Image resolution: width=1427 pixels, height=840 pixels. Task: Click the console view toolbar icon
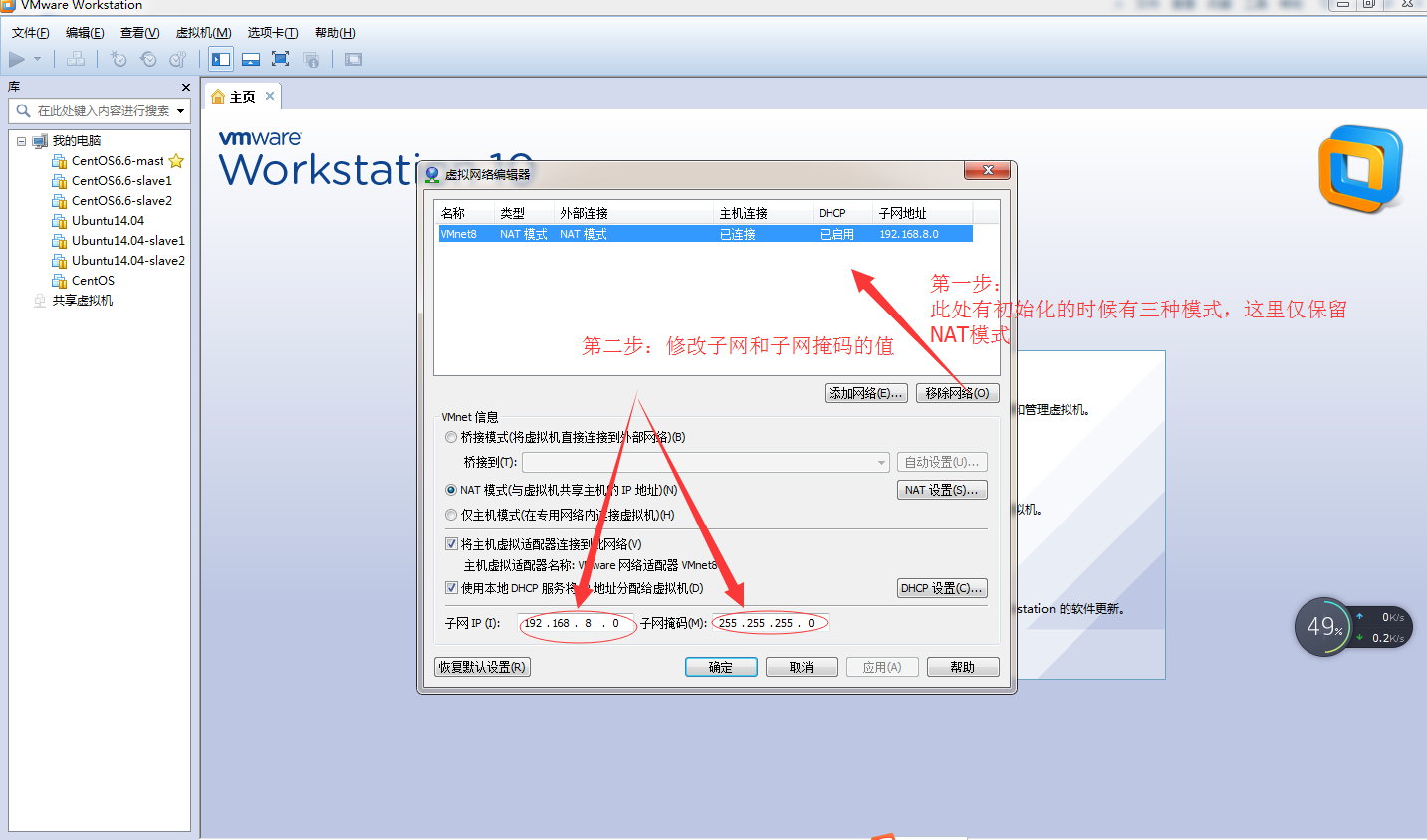click(354, 59)
